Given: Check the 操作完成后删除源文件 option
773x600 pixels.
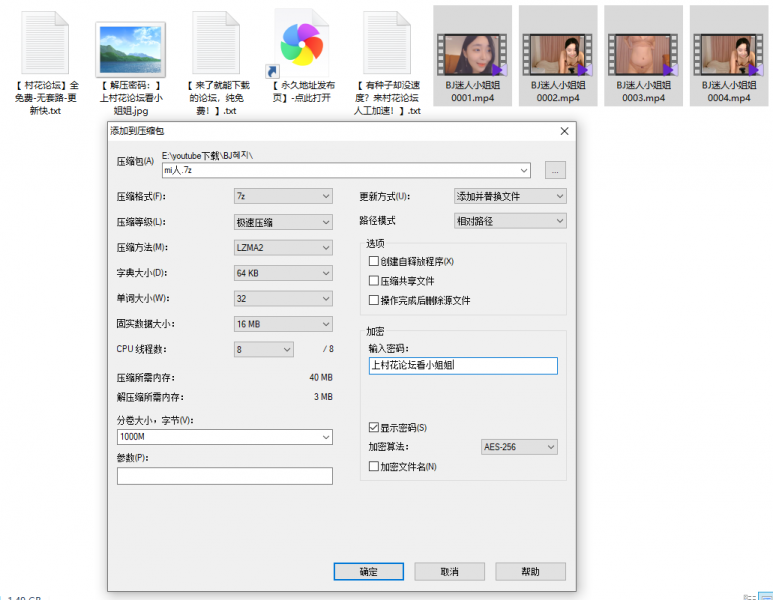Looking at the screenshot, I should coord(375,300).
